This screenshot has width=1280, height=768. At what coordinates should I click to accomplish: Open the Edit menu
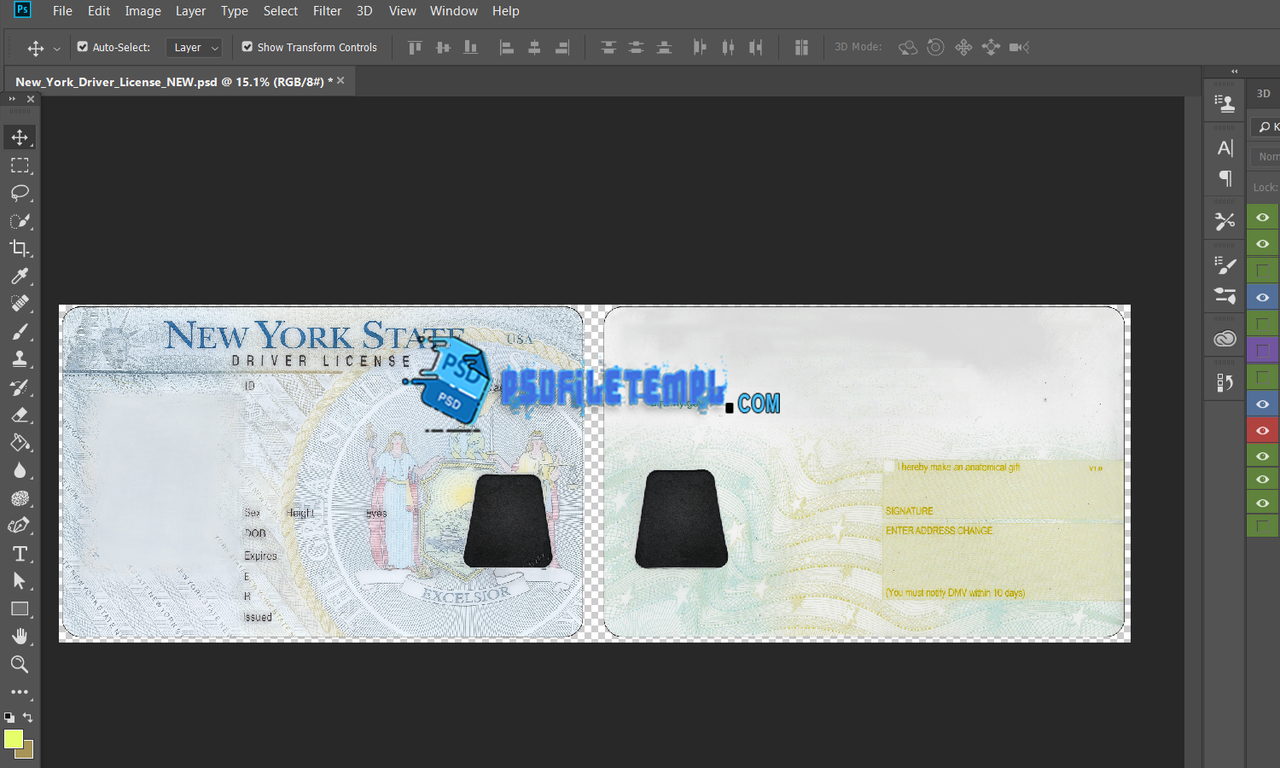pyautogui.click(x=99, y=11)
